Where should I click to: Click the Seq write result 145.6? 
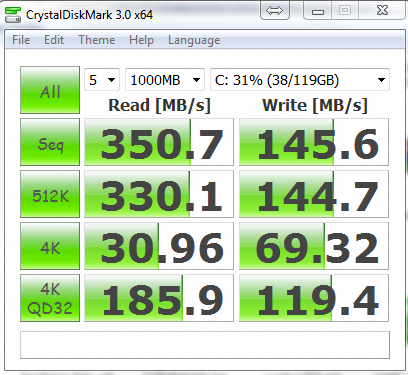point(314,142)
